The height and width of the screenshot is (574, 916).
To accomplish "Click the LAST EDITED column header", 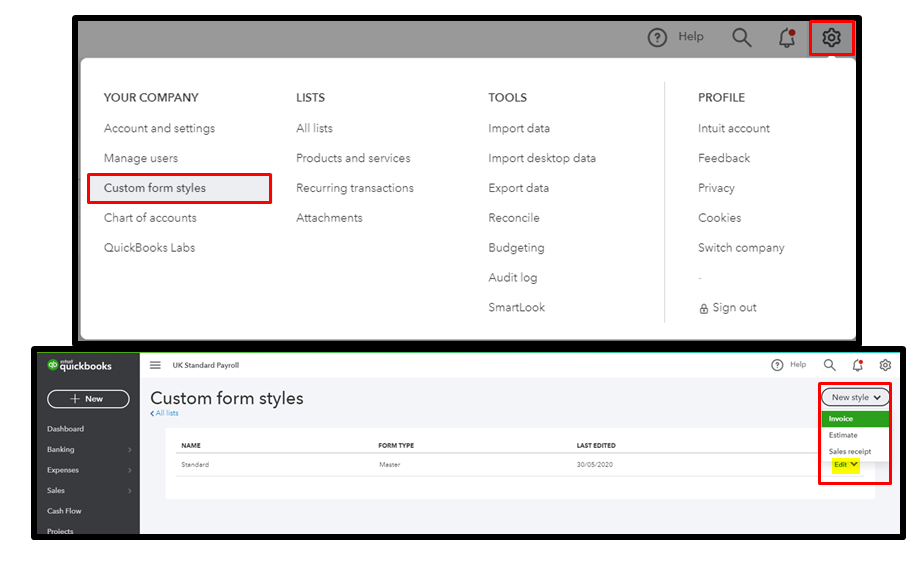I will coord(596,446).
